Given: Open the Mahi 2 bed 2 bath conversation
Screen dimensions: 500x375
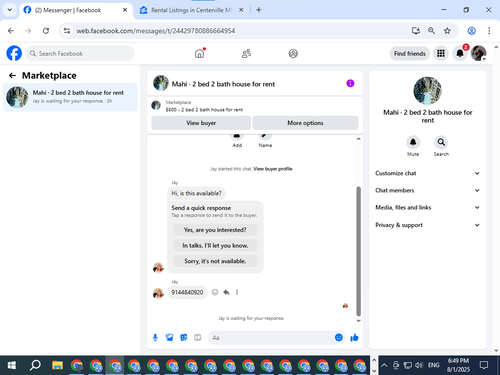Looking at the screenshot, I should coord(70,97).
